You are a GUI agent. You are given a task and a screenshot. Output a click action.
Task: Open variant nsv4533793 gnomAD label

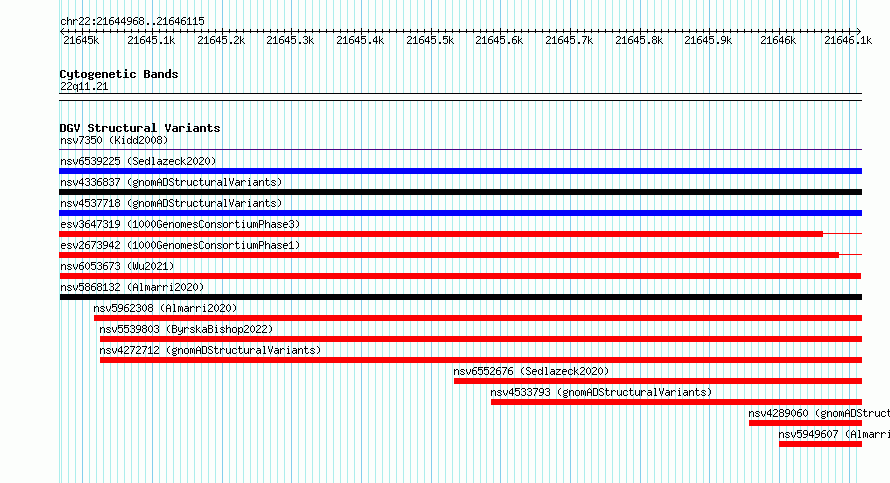pos(601,392)
